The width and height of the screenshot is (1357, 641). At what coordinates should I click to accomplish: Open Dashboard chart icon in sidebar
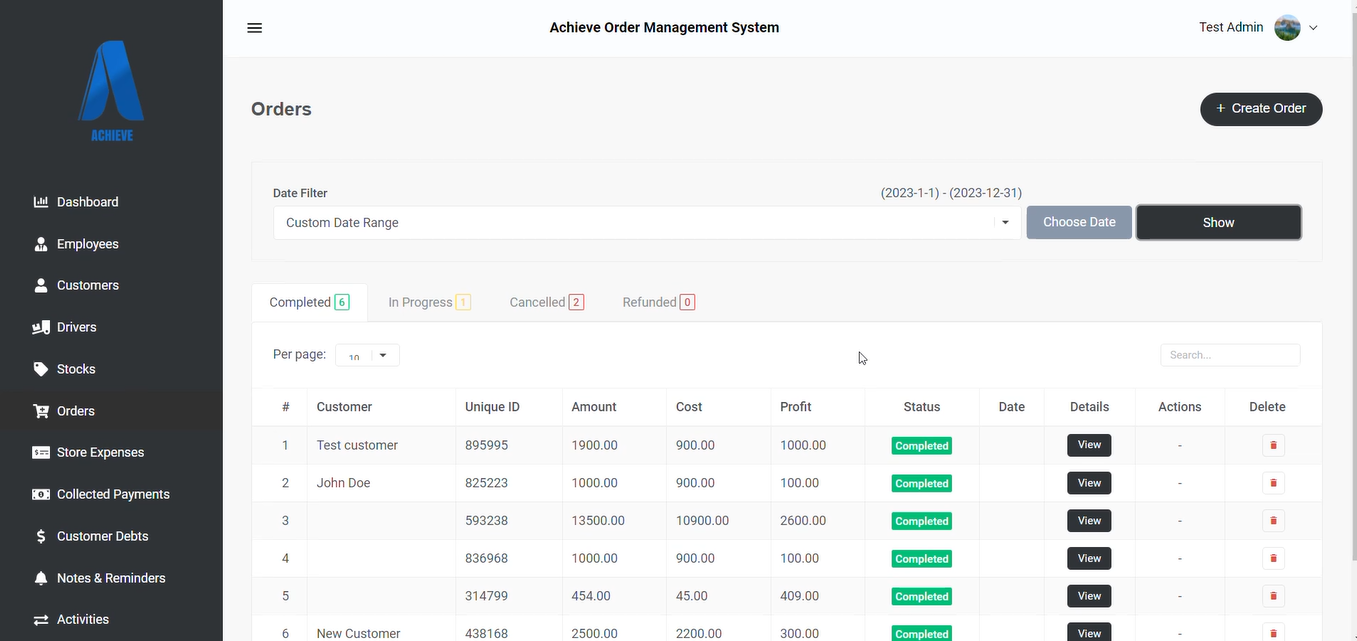(41, 202)
